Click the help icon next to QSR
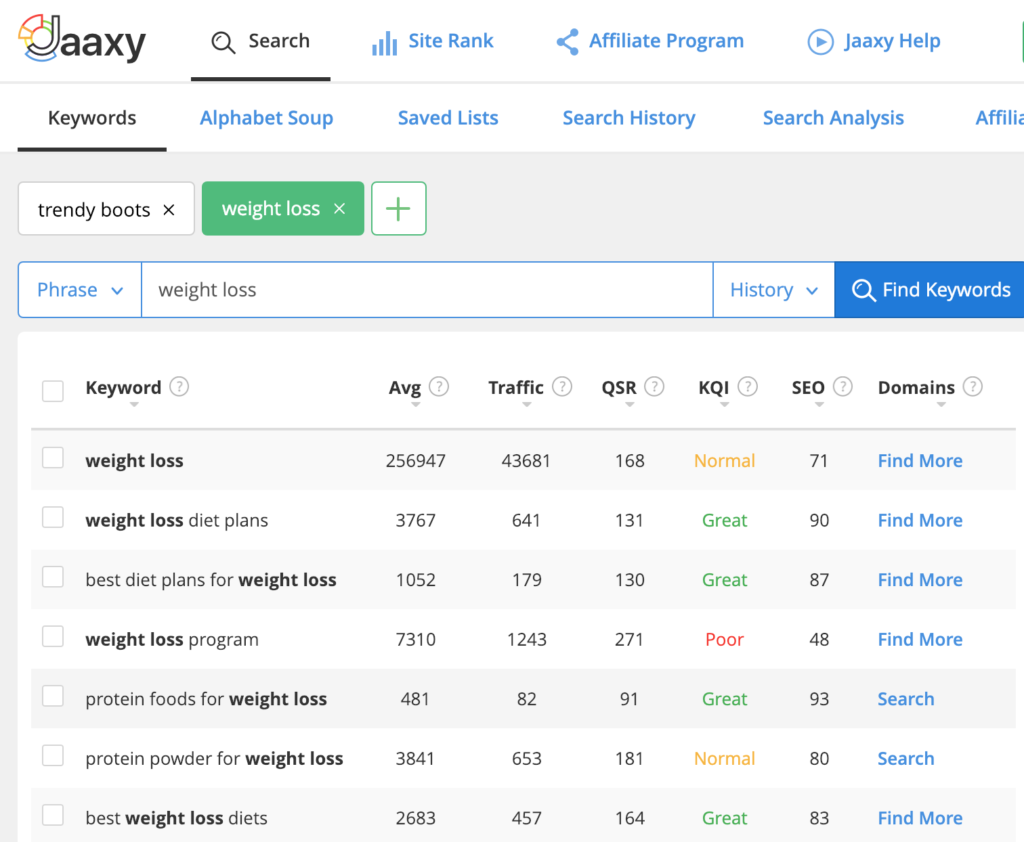This screenshot has width=1024, height=842. (x=654, y=387)
